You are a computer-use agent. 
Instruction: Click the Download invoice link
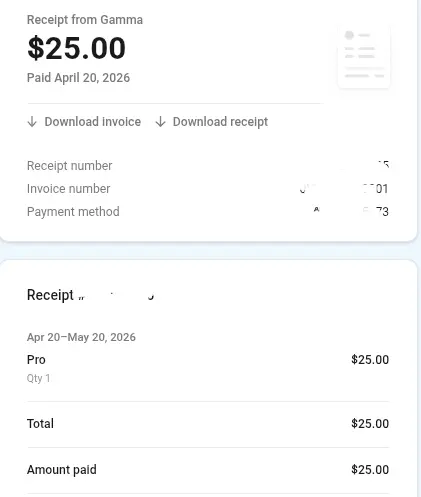click(84, 122)
